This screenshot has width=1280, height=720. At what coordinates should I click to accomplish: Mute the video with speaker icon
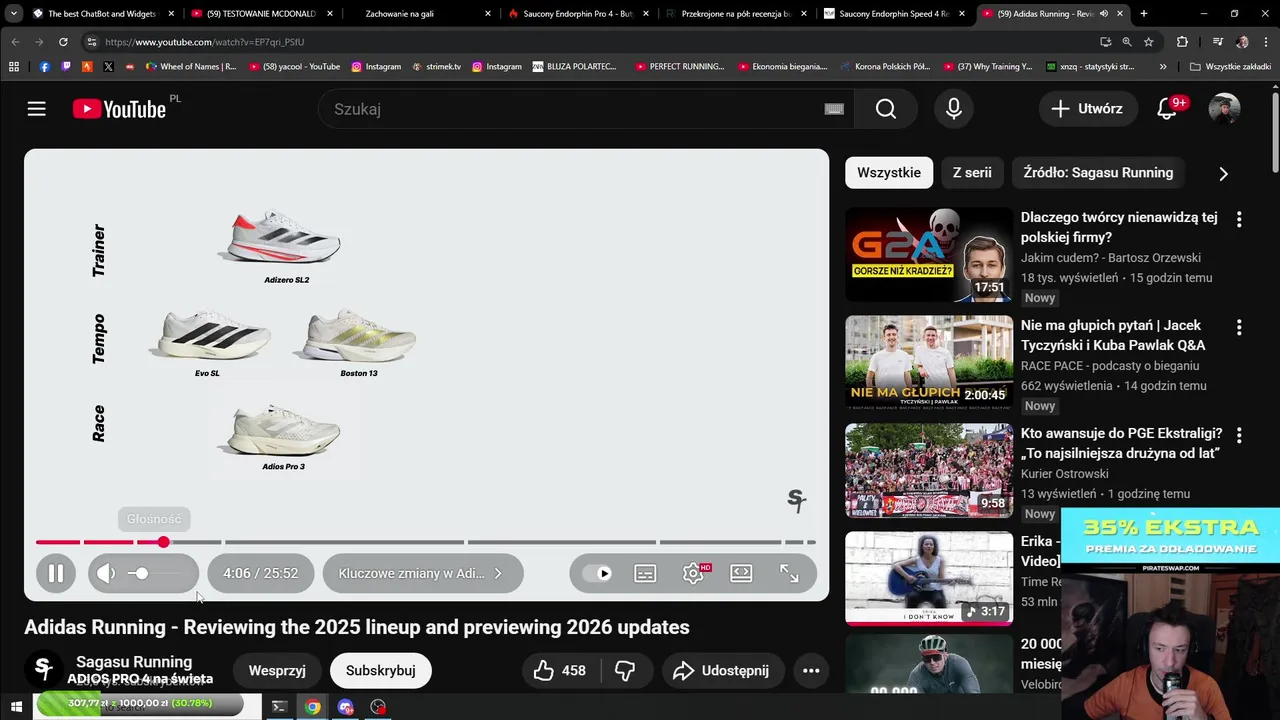[106, 573]
